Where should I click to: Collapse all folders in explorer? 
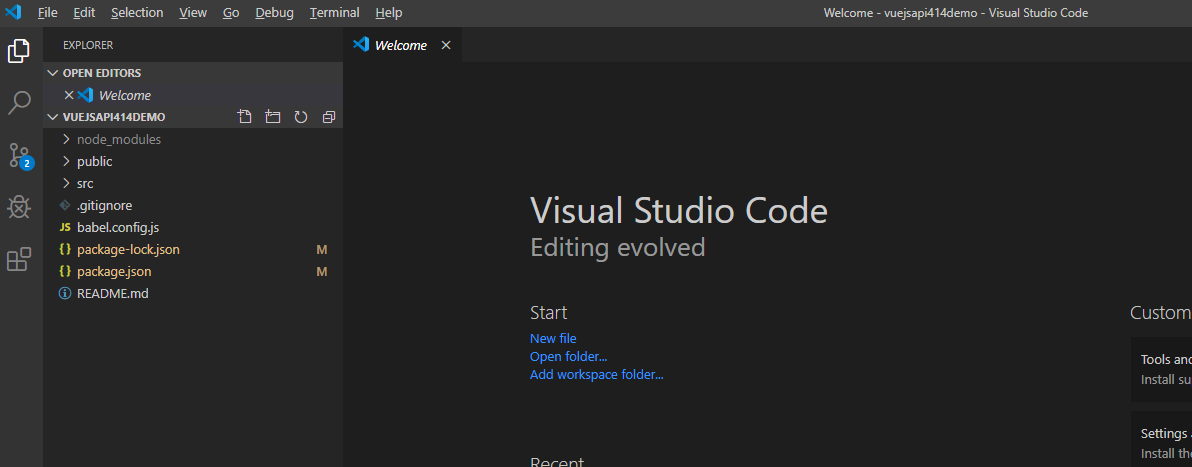tap(328, 117)
